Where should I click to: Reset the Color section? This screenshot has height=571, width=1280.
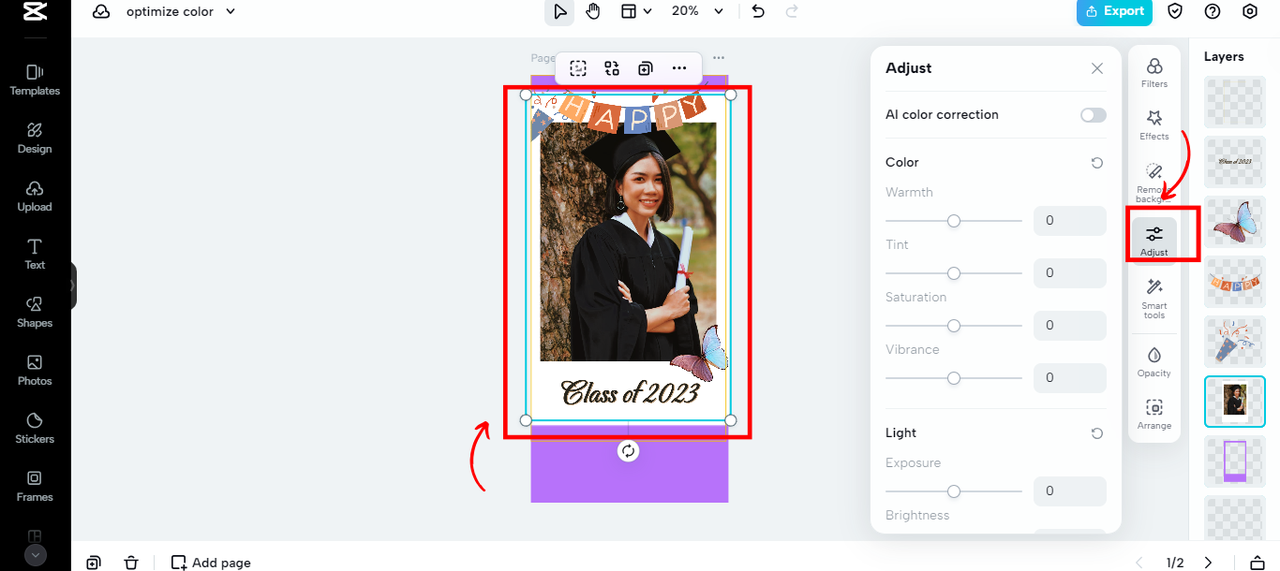1097,162
